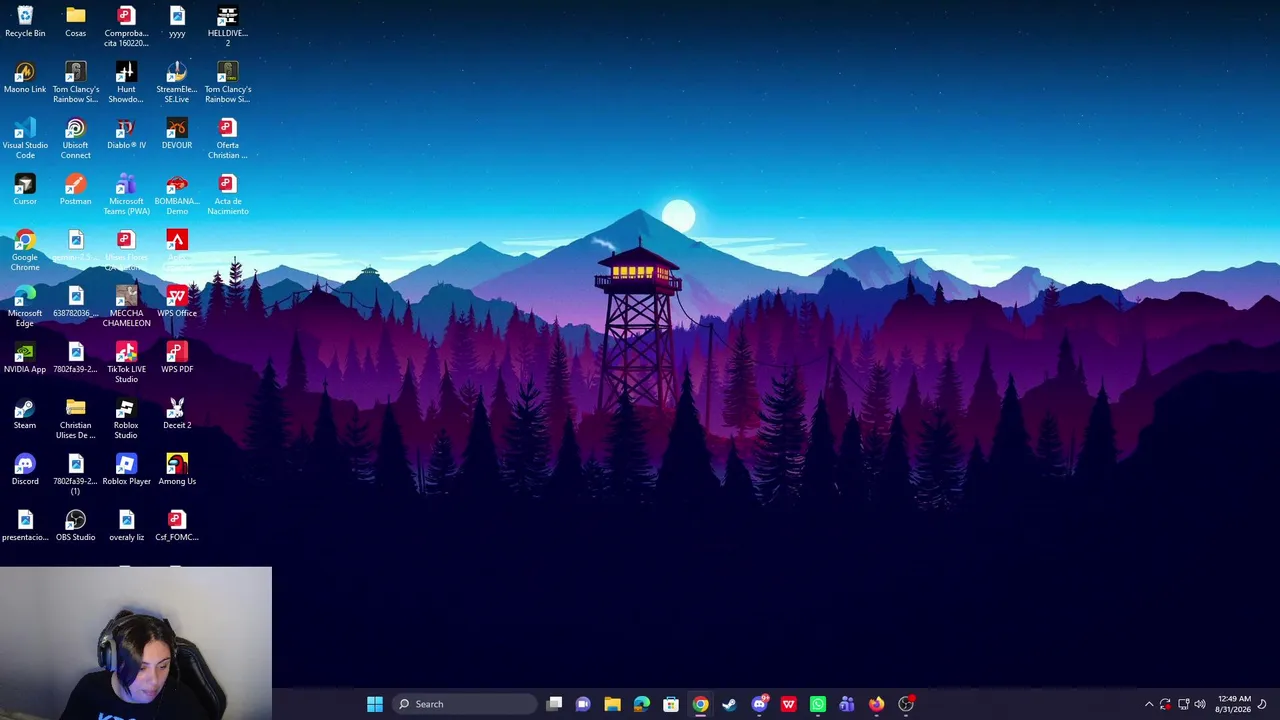Switch to OBS Studio on the taskbar

(x=906, y=704)
